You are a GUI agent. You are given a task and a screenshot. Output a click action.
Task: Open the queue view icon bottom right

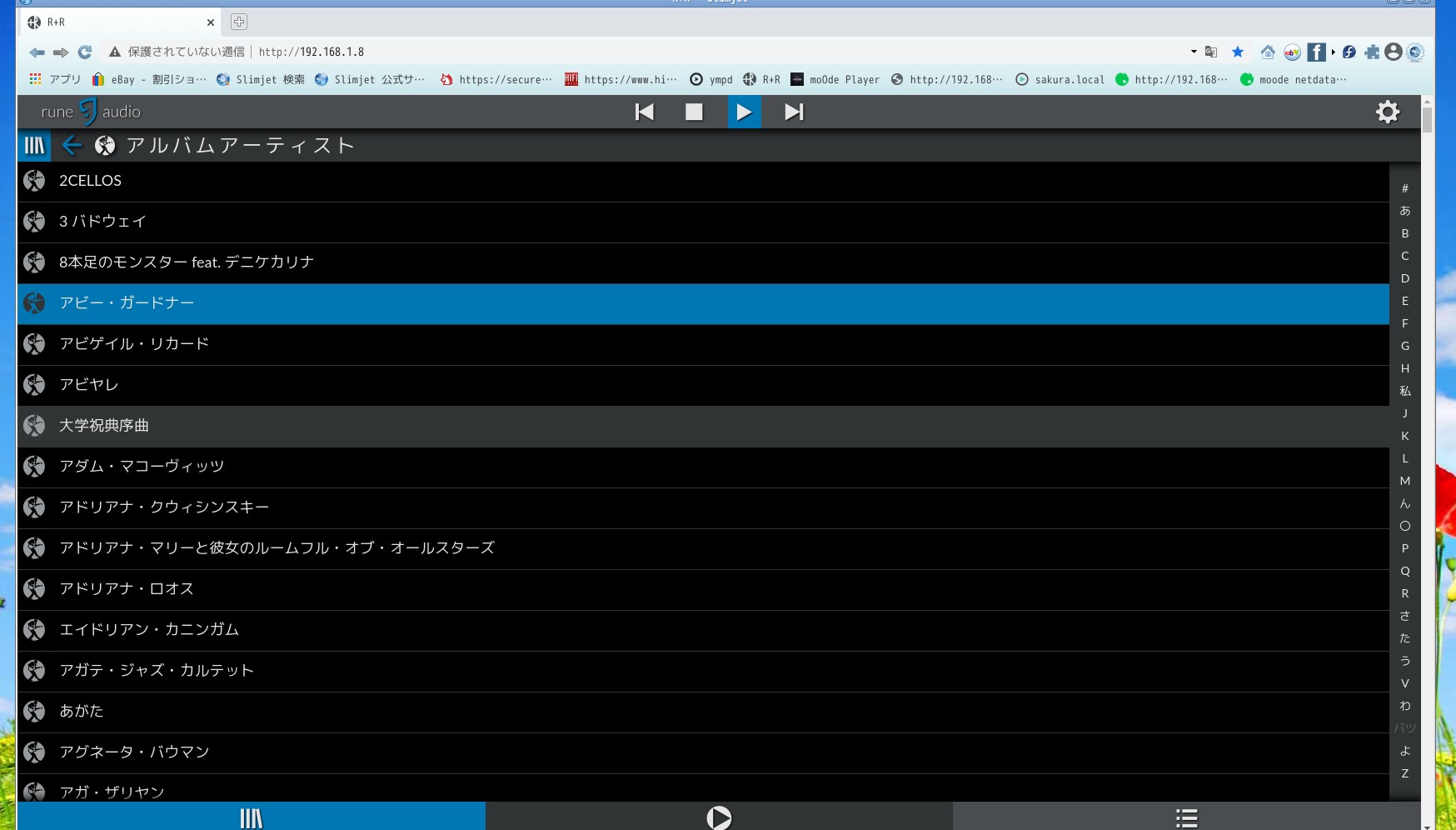coord(1186,817)
